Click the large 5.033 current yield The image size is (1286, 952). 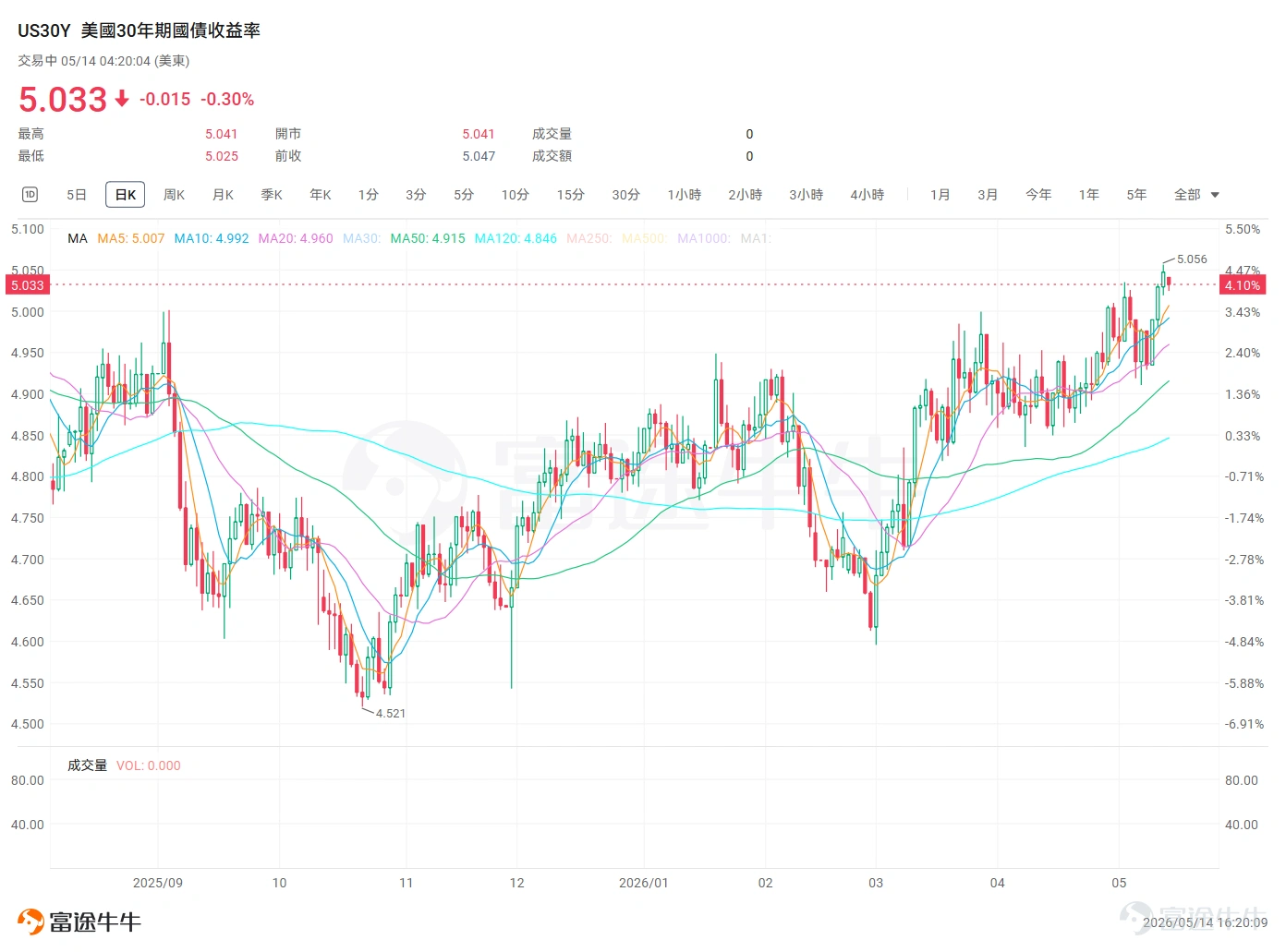pos(63,99)
